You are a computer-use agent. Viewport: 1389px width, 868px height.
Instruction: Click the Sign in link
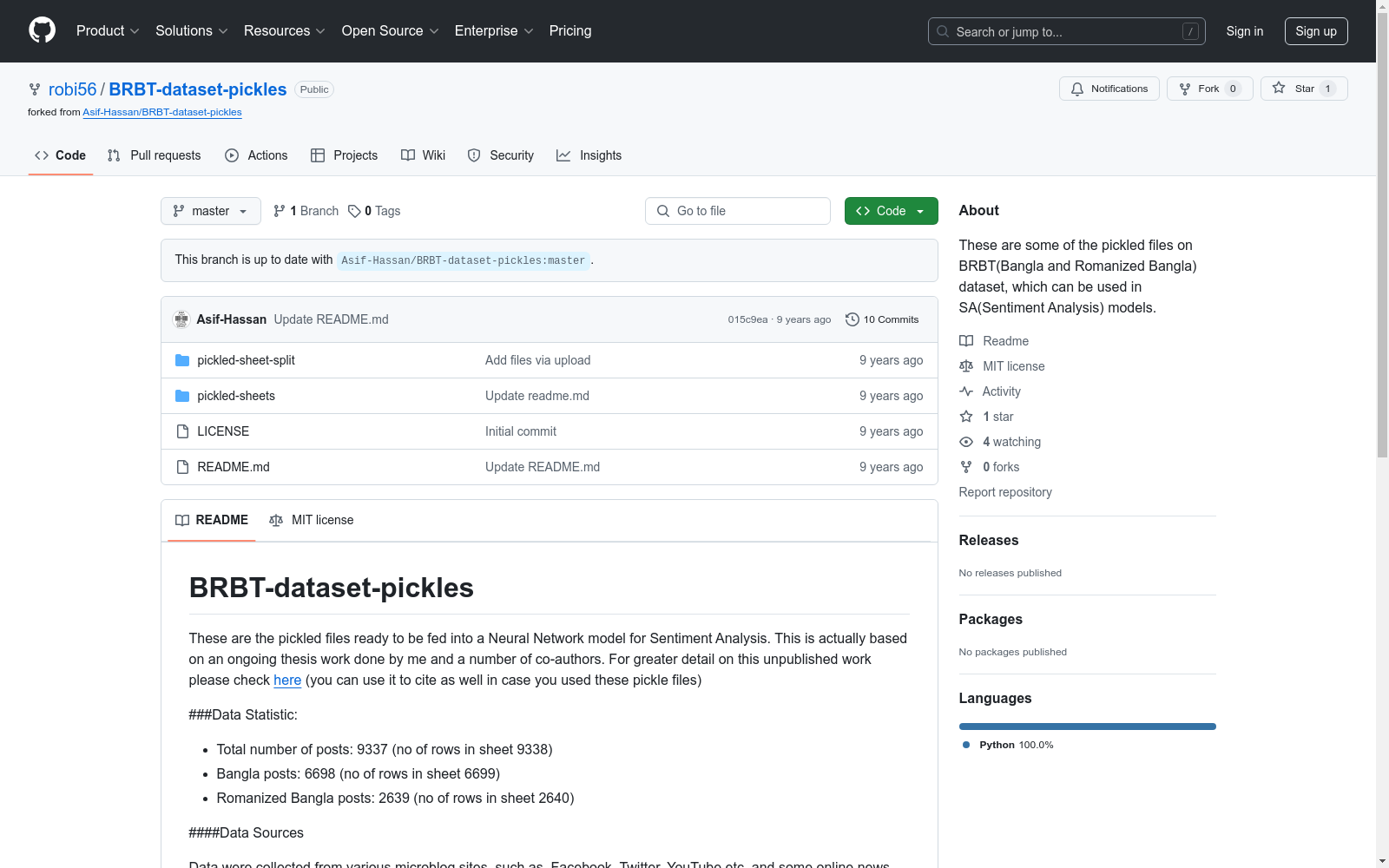[x=1245, y=31]
